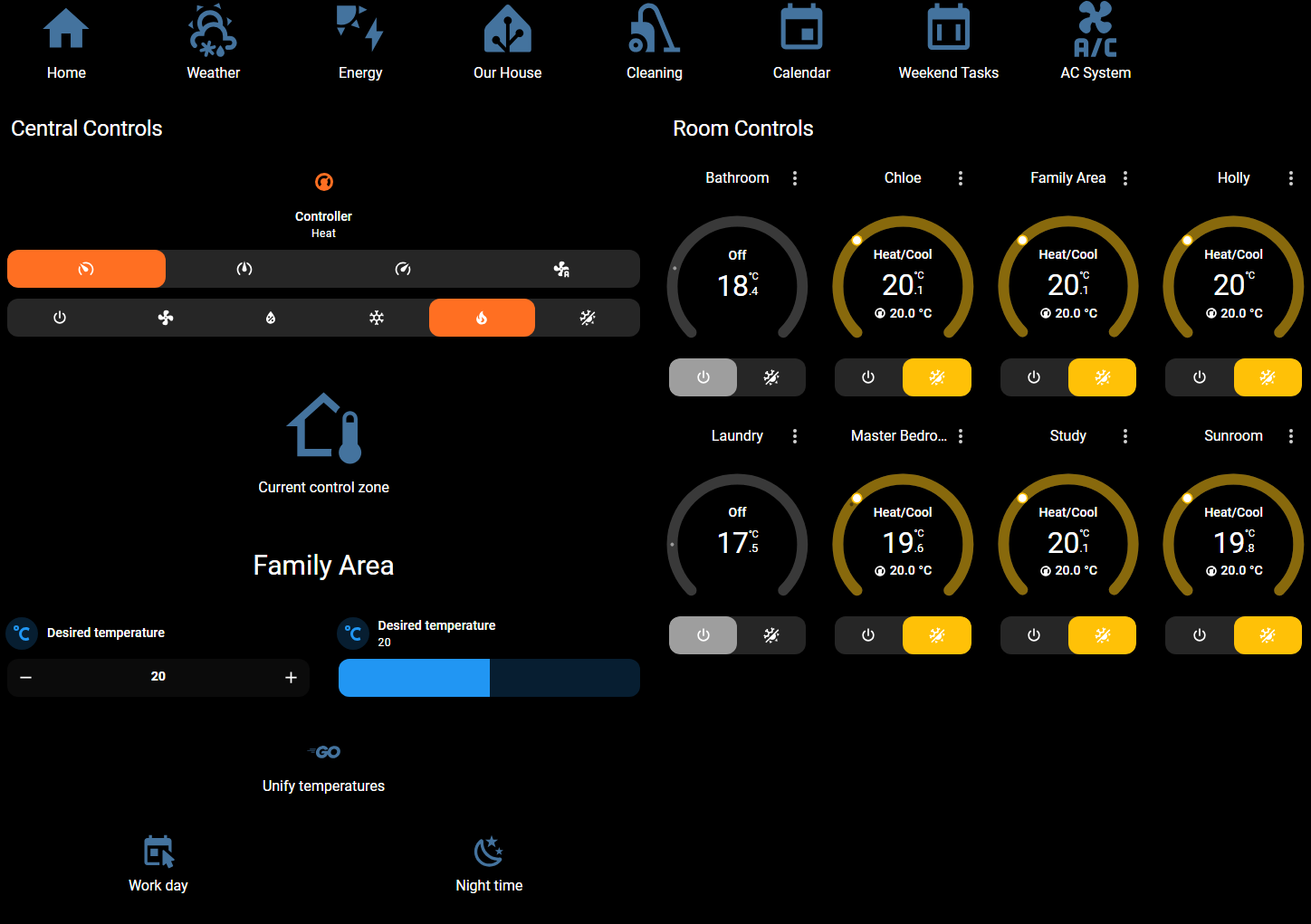
Task: Select the high fan speed button
Action: 403,269
